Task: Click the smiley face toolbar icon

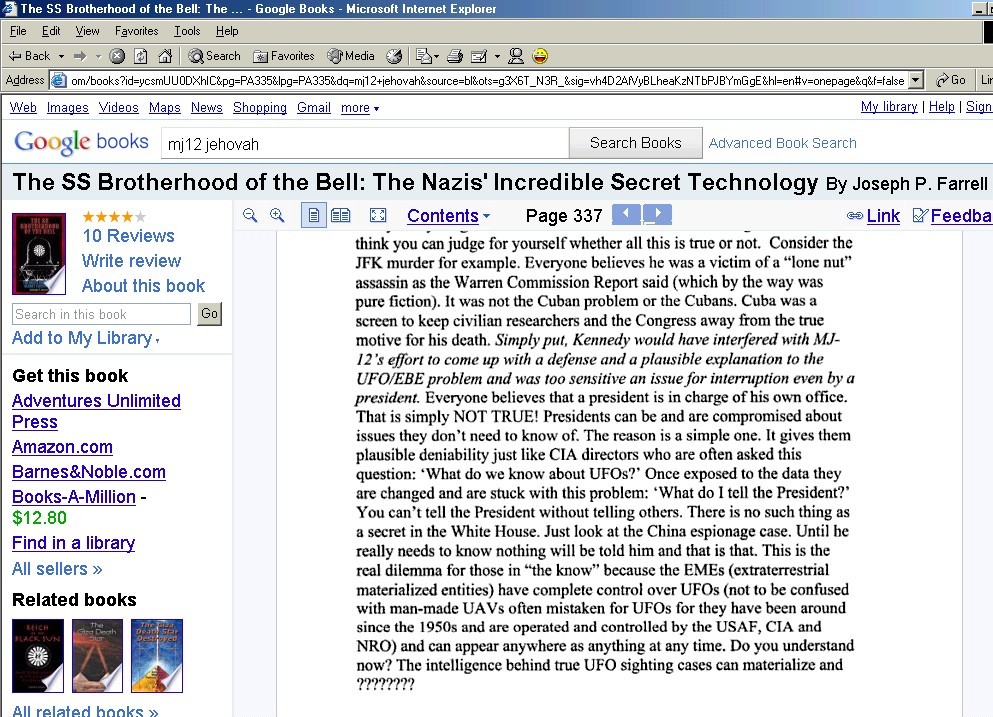Action: pos(540,56)
